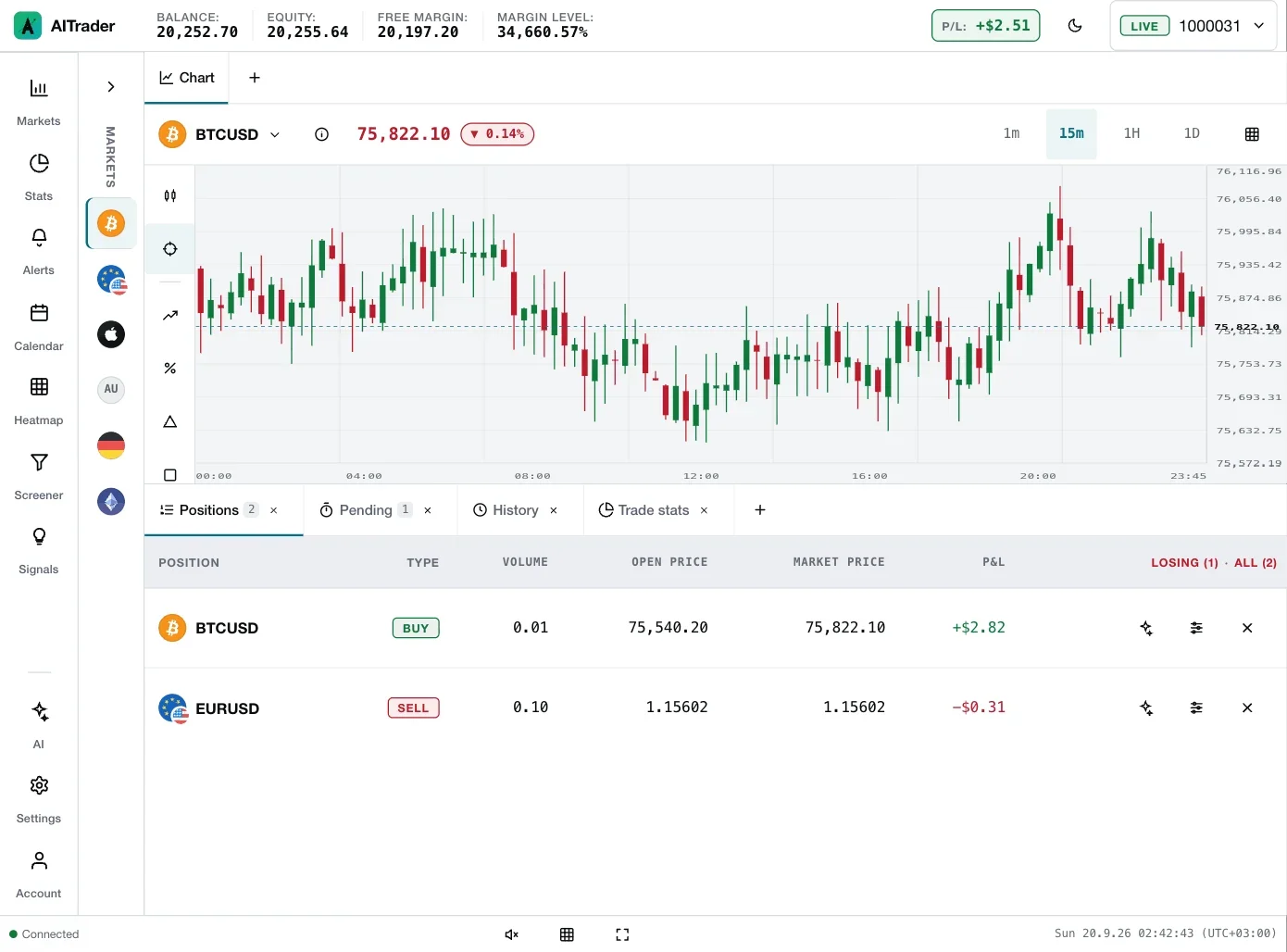Close the BTCUSD position
The image size is (1287, 952).
pyautogui.click(x=1247, y=628)
